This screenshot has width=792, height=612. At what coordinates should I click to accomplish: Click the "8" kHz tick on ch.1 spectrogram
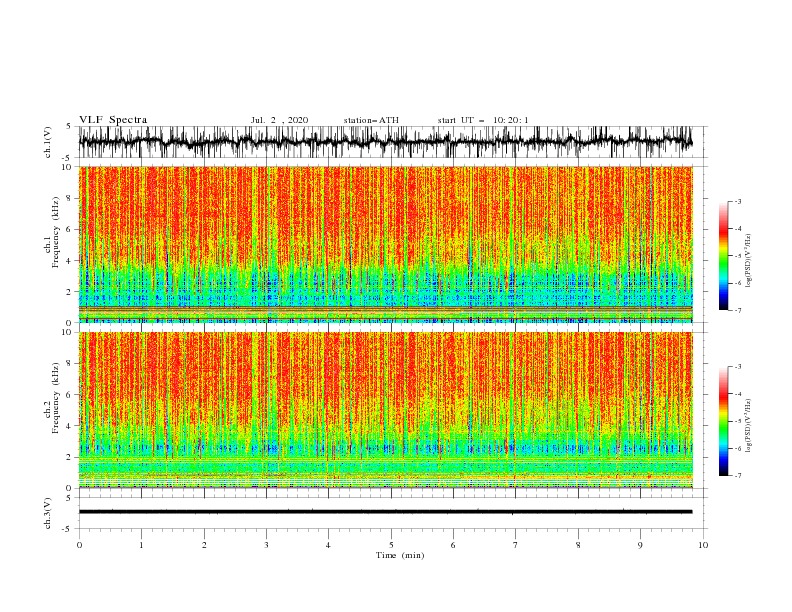tap(70, 198)
